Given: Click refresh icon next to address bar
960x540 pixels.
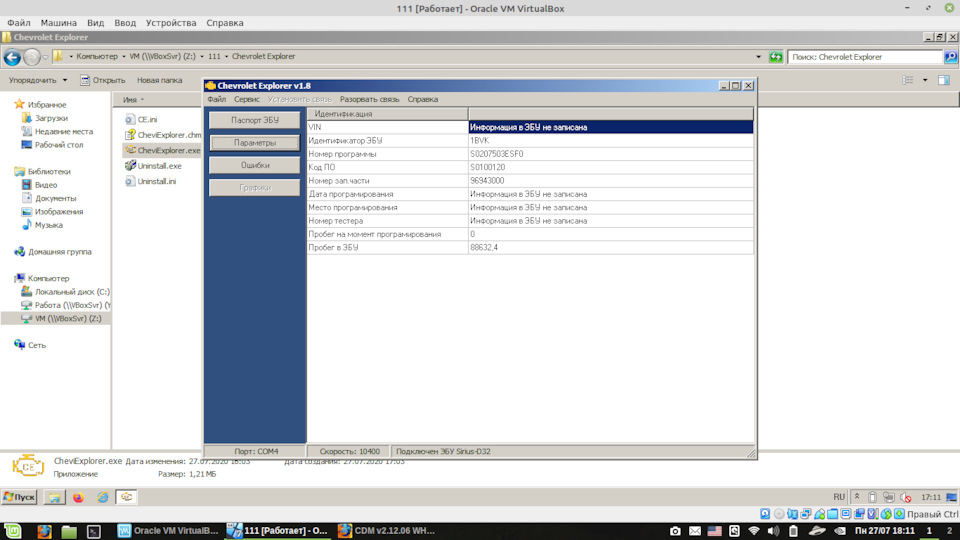Looking at the screenshot, I should tap(776, 57).
